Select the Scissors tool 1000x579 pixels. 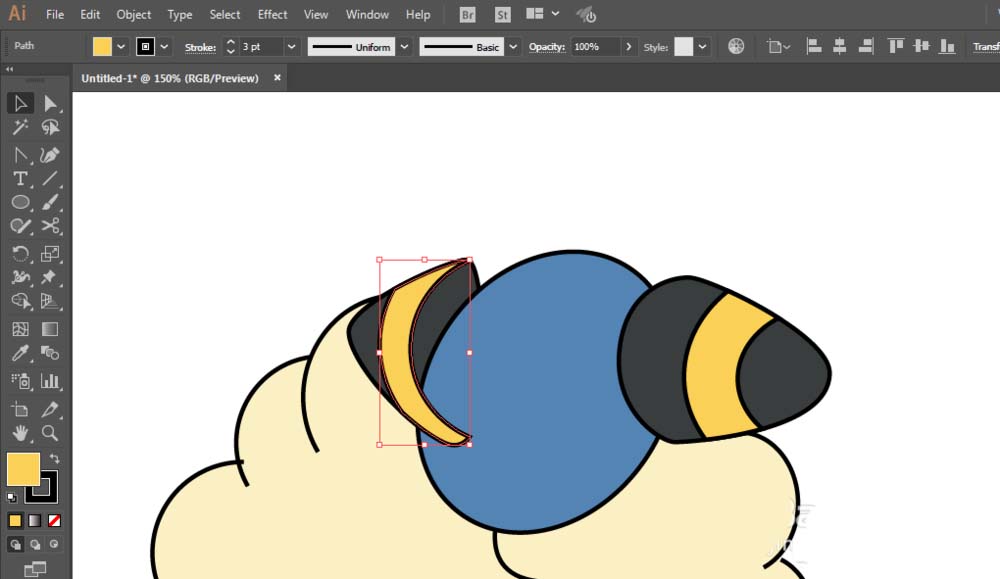[50, 226]
